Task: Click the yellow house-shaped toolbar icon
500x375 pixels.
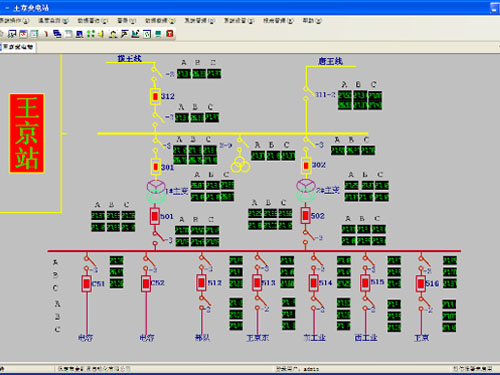Action: 113,34
